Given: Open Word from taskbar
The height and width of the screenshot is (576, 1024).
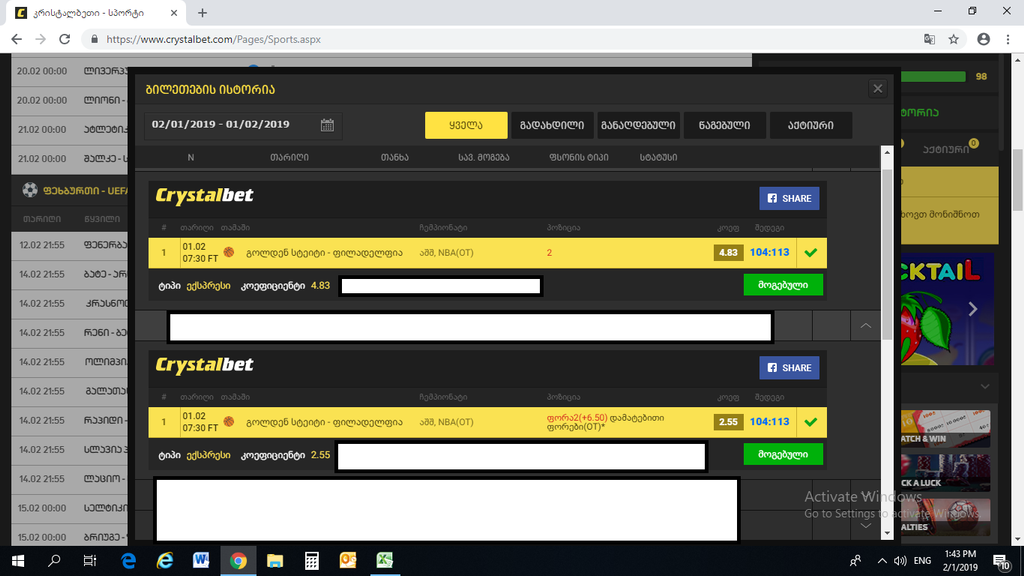Looking at the screenshot, I should coord(201,560).
